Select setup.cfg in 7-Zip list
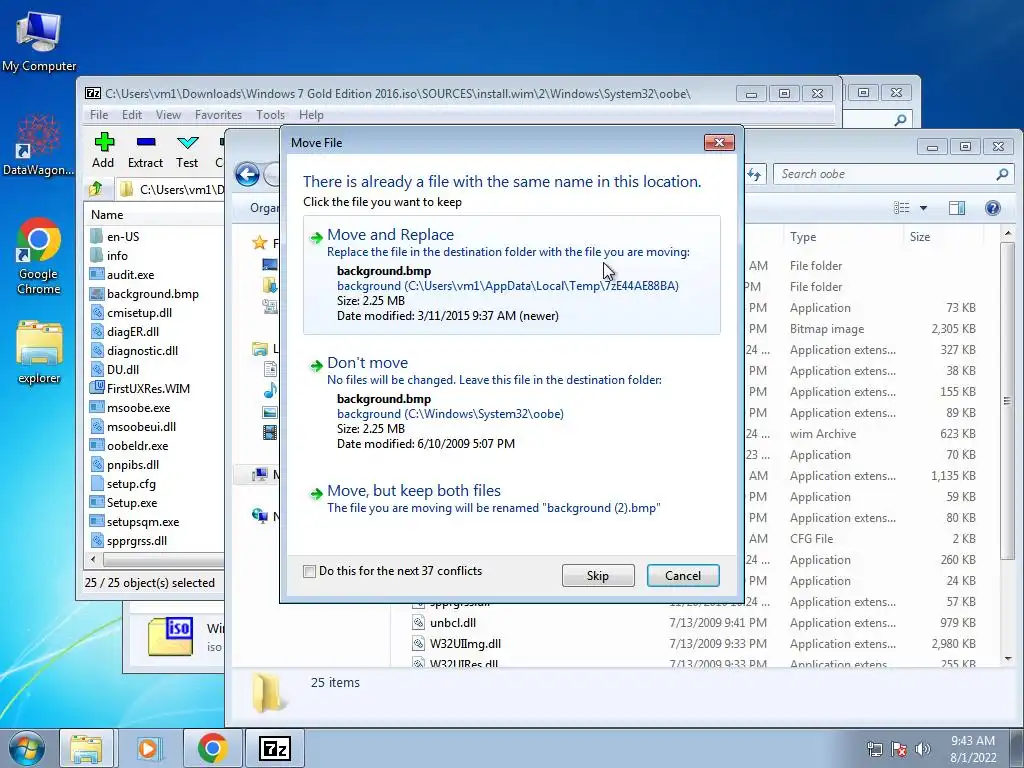Screen dimensions: 1024x768 pyautogui.click(x=131, y=484)
